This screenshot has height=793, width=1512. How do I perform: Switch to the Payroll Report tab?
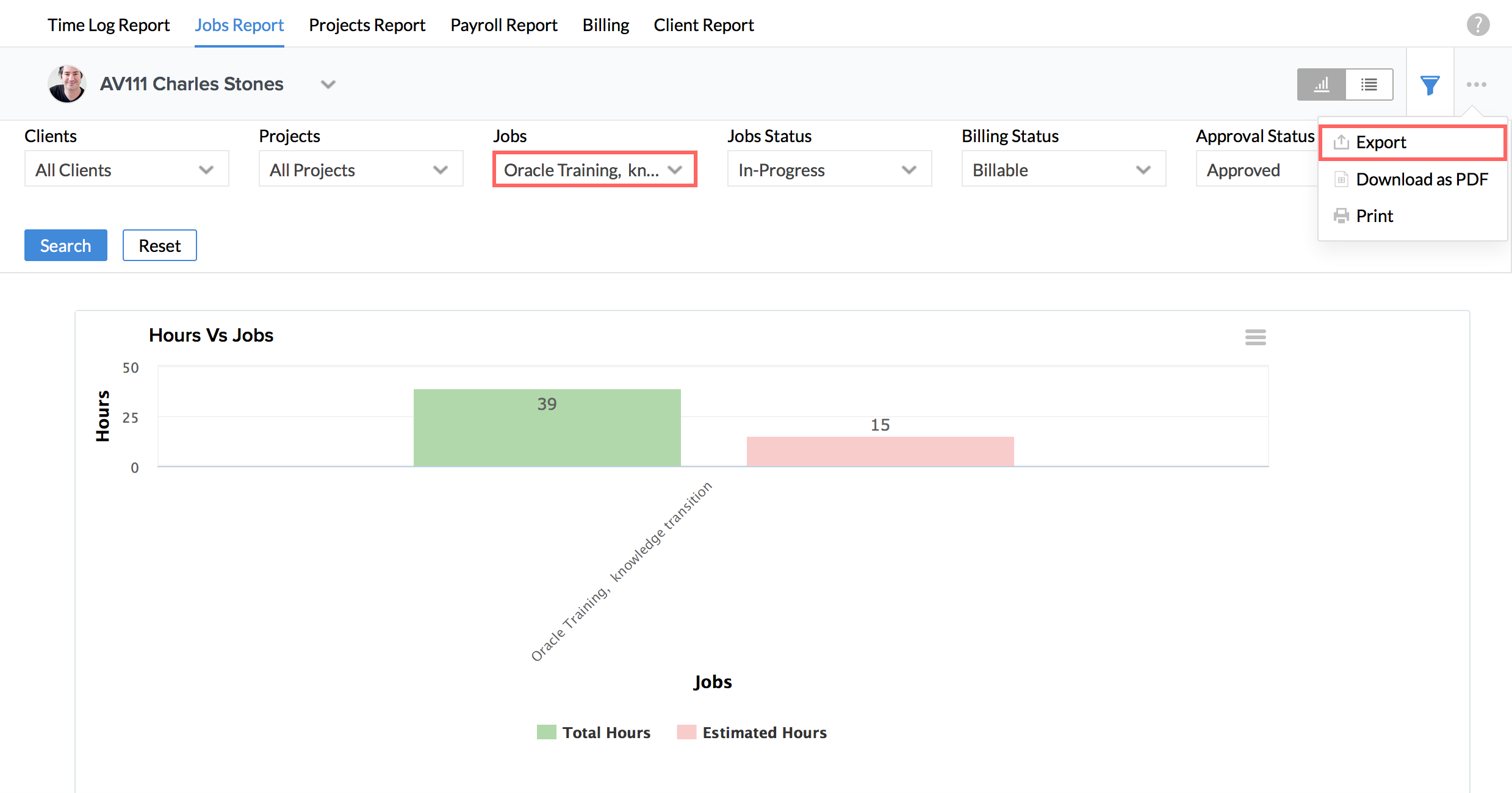(x=503, y=25)
